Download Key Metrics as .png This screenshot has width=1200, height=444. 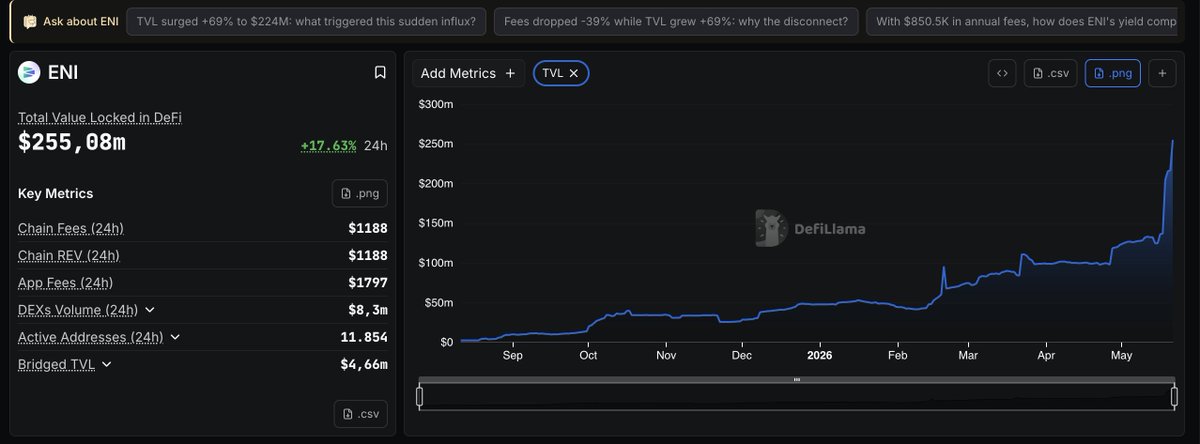(360, 193)
